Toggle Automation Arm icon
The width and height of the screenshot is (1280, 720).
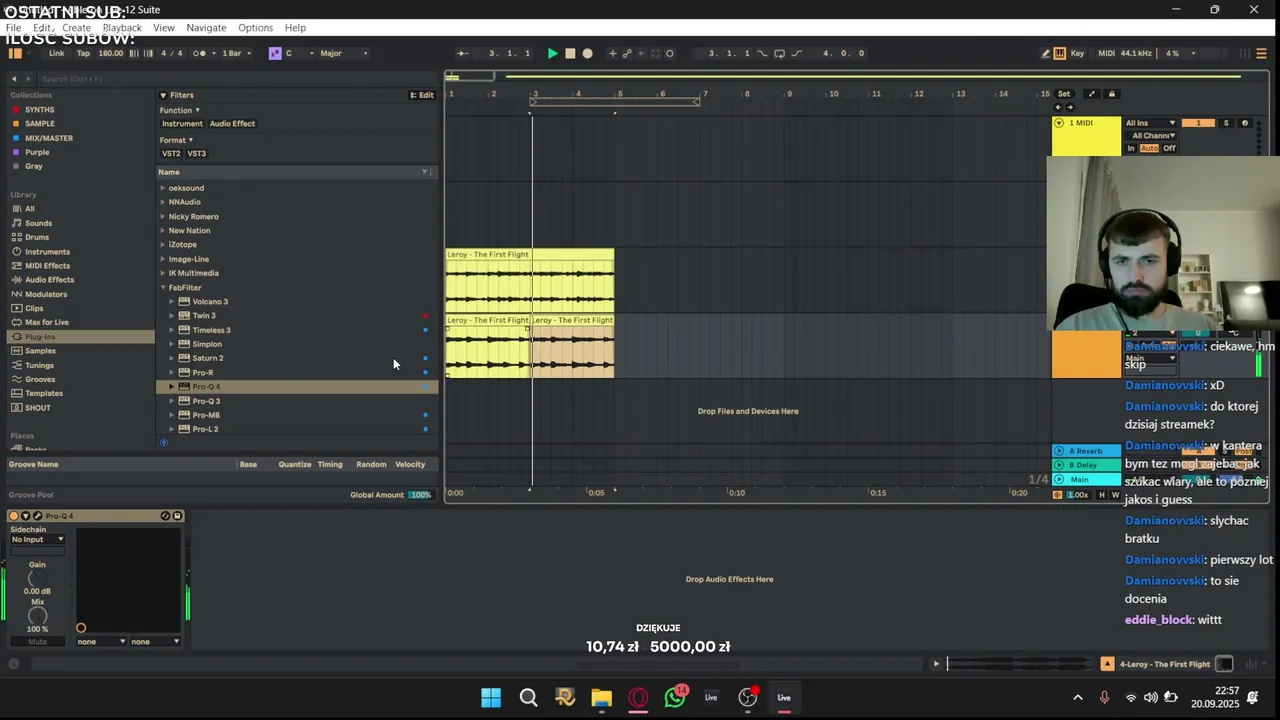coord(627,53)
